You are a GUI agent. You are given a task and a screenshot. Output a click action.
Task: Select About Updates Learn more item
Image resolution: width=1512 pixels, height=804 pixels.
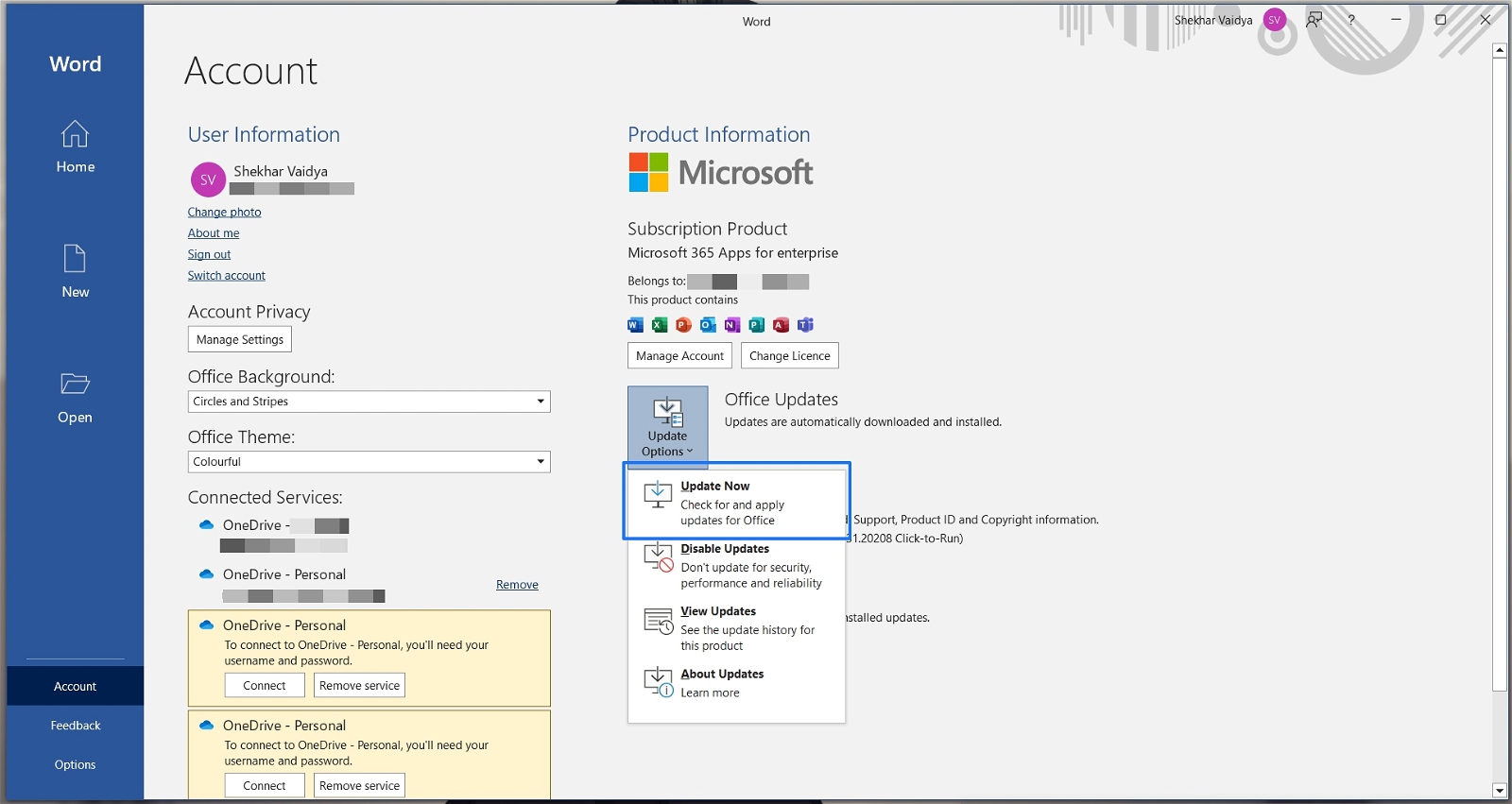point(736,683)
